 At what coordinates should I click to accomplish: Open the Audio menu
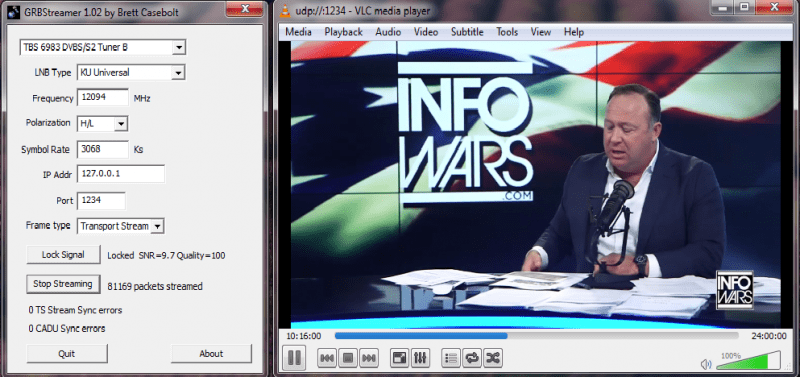(388, 32)
